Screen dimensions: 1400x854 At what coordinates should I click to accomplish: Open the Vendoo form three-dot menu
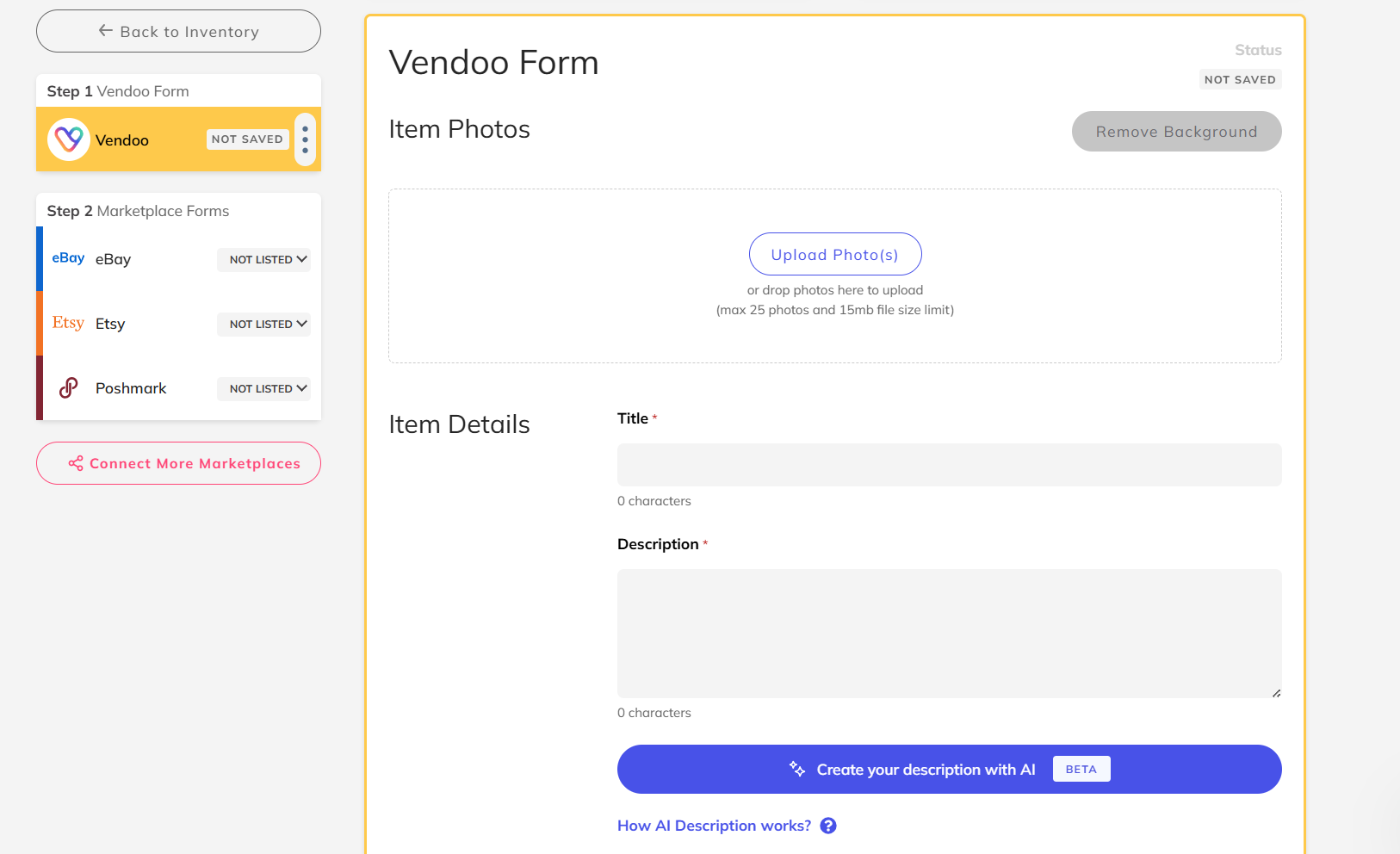click(305, 139)
